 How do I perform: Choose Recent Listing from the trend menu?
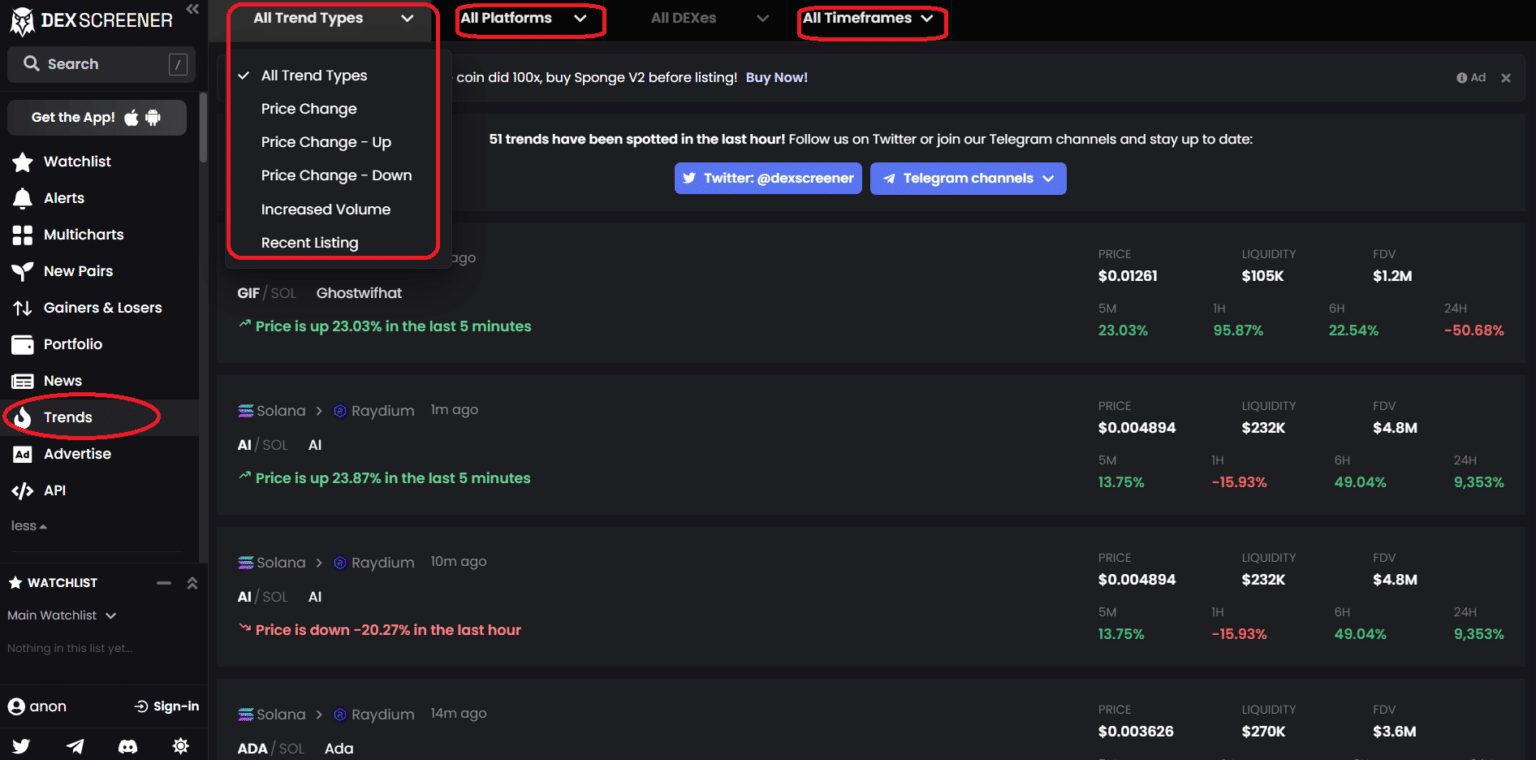tap(309, 242)
